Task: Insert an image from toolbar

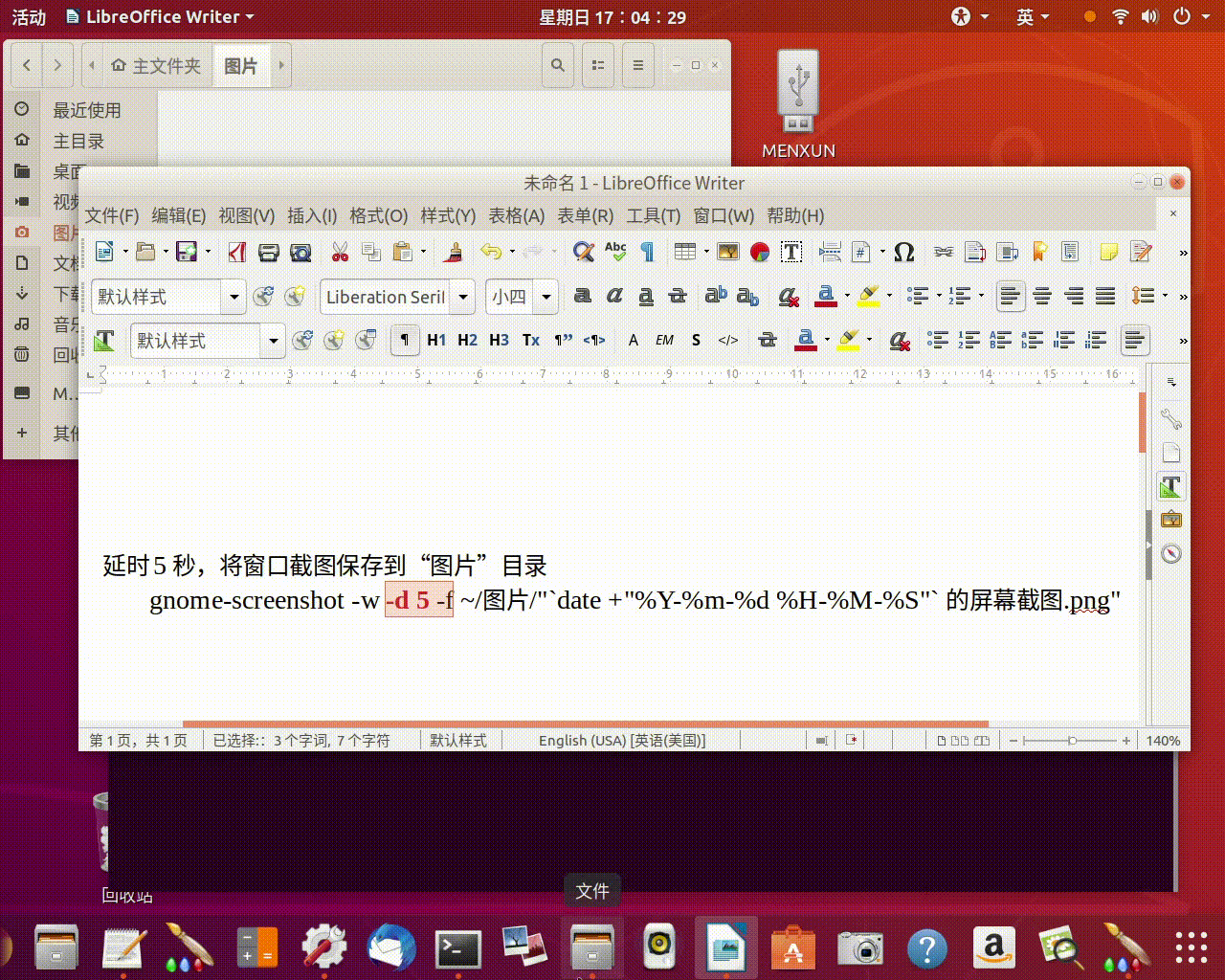Action: [728, 252]
